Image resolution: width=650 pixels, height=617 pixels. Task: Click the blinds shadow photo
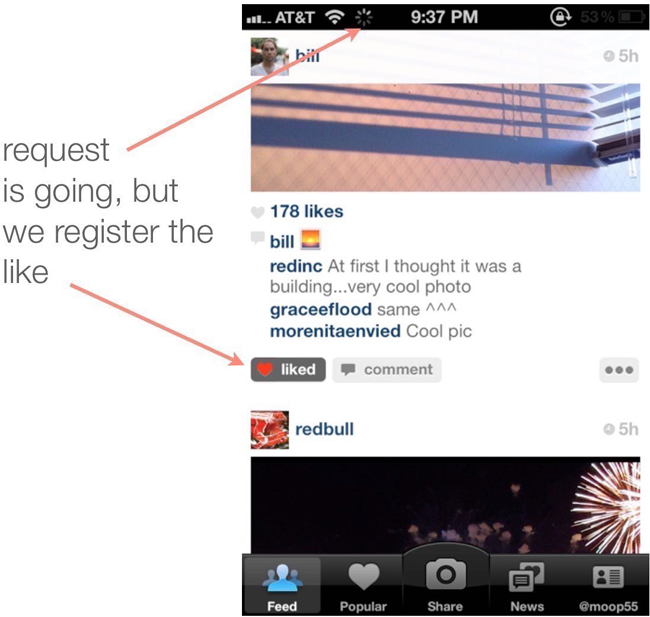point(445,137)
